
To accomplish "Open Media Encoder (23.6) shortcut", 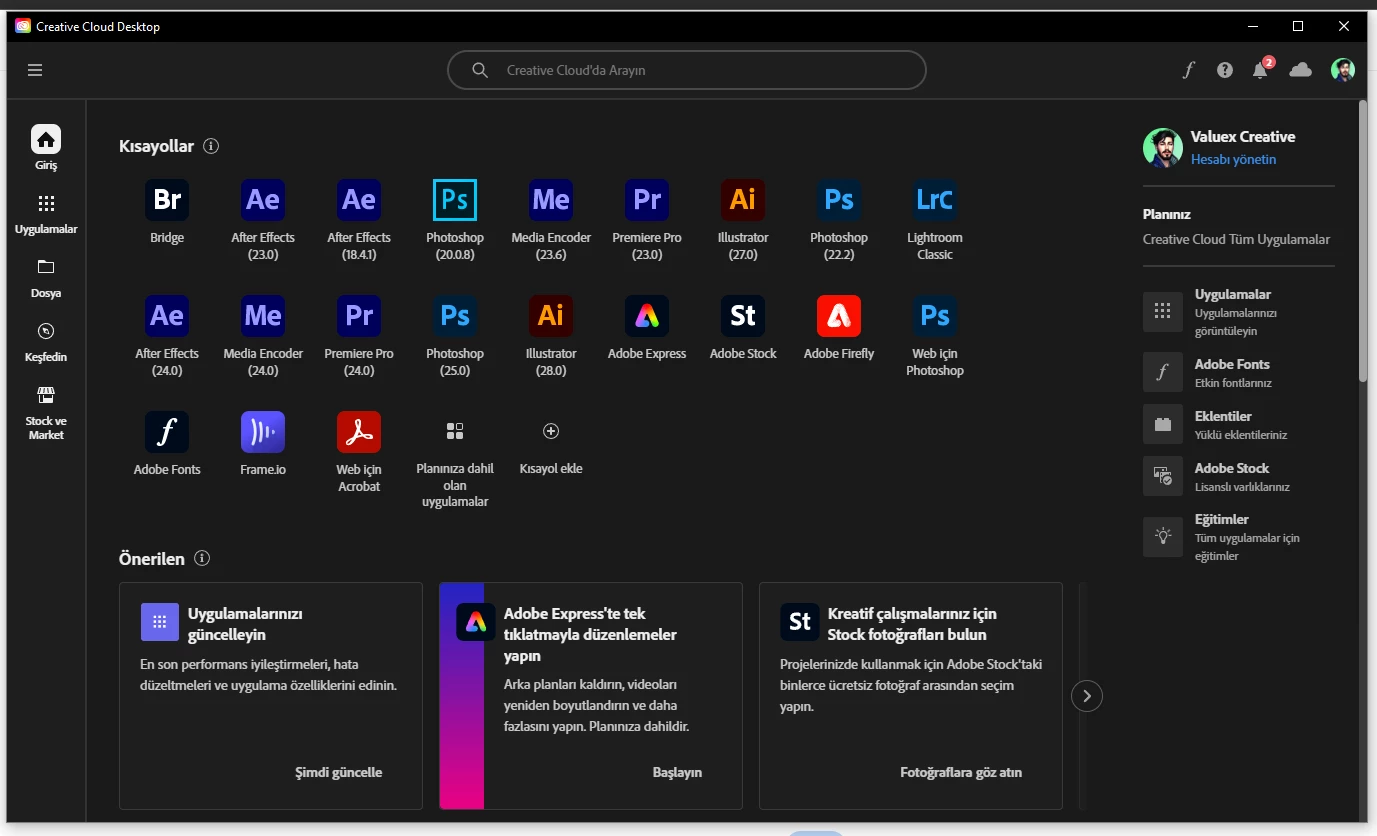I will pos(551,200).
